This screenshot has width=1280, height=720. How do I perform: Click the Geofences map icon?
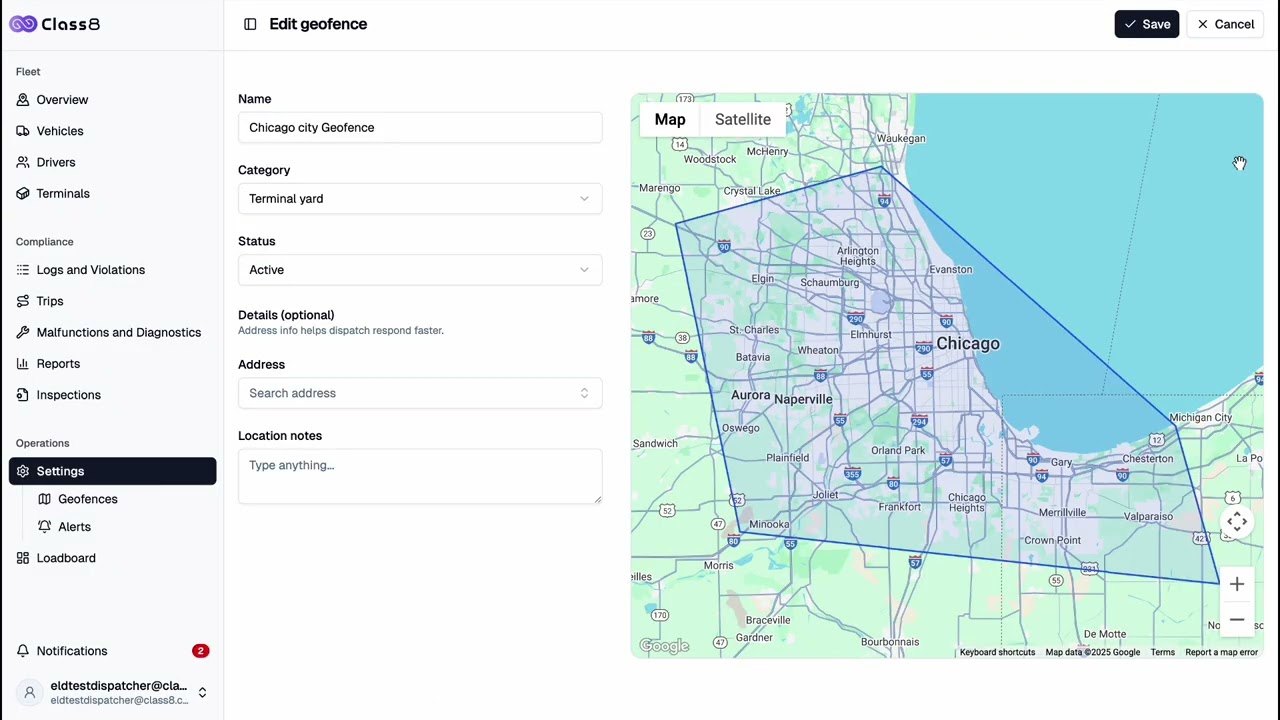(44, 499)
